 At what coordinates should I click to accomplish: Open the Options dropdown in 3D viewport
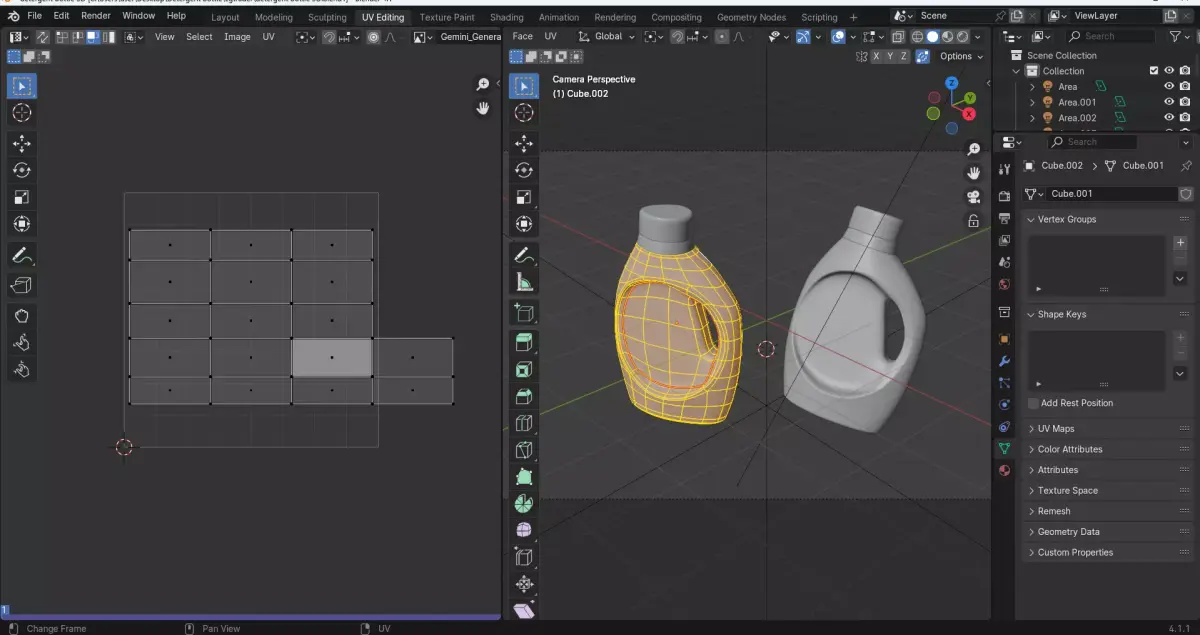point(961,56)
